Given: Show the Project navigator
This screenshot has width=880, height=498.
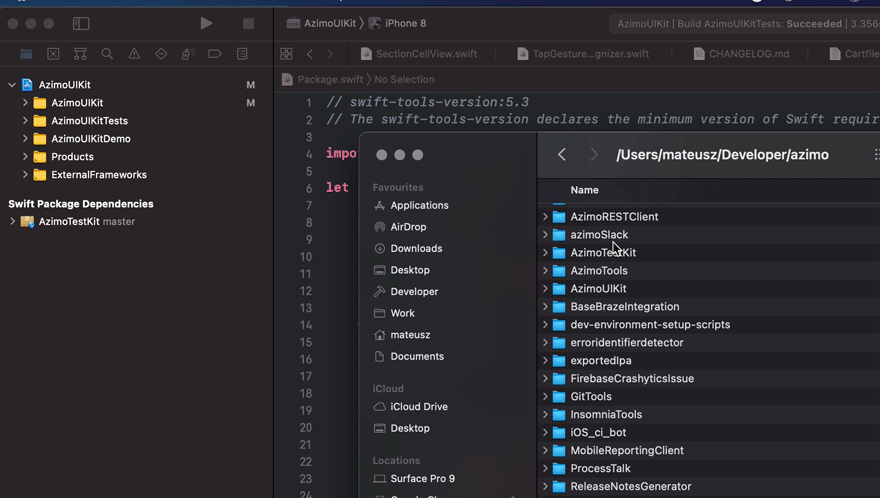Looking at the screenshot, I should pos(26,54).
